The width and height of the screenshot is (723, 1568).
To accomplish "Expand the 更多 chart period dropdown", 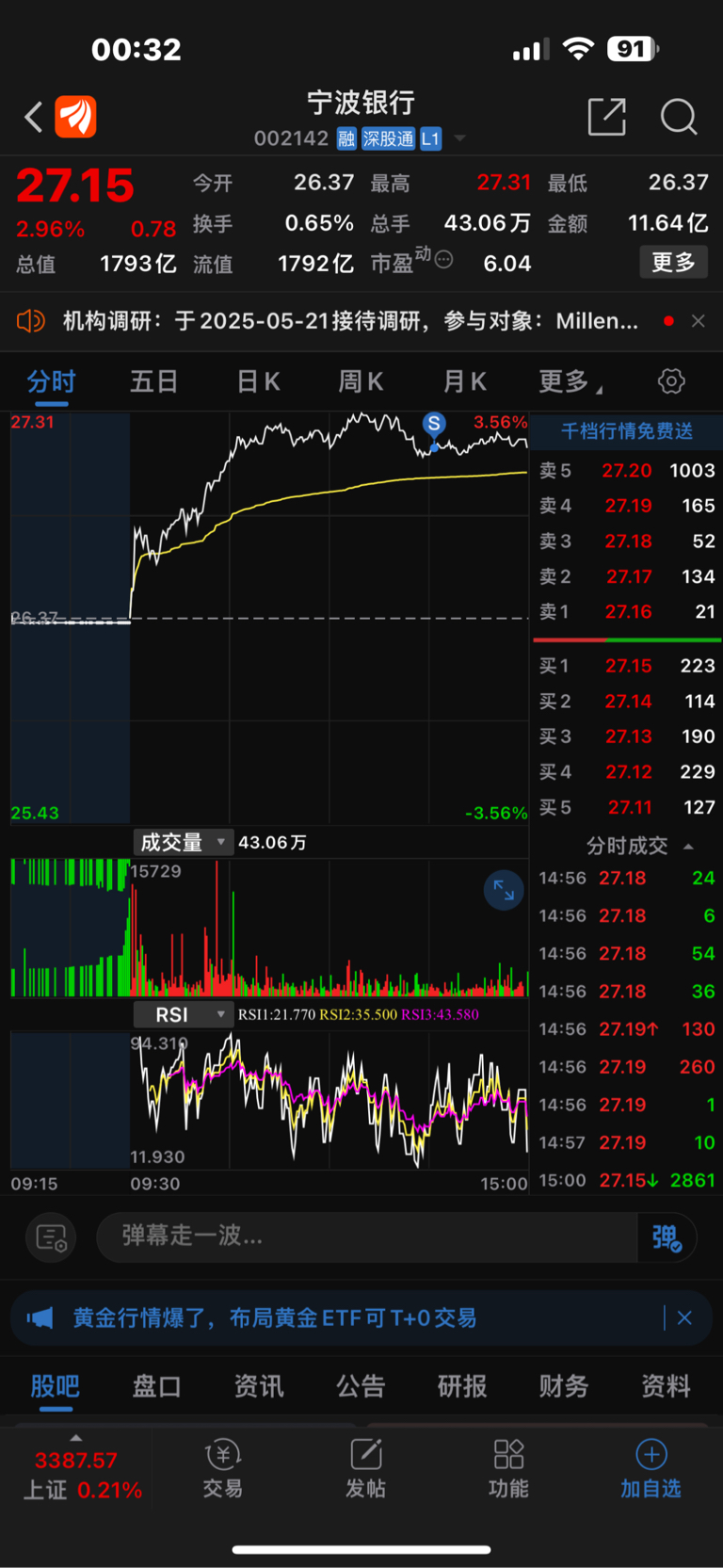I will tap(570, 381).
